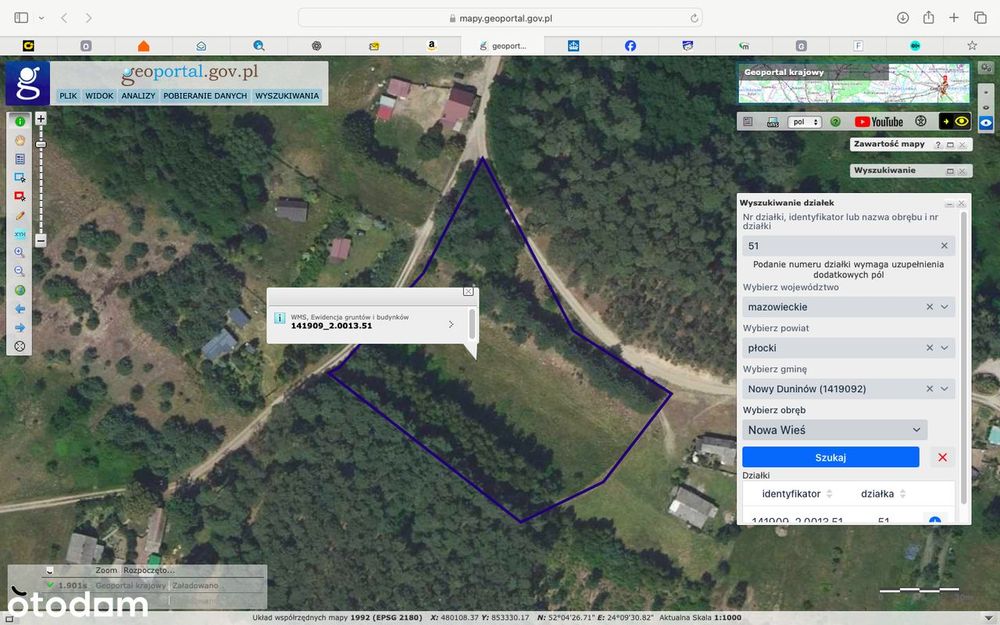Open the table/list tool in left toolbar
The width and height of the screenshot is (1000, 625).
[20, 159]
